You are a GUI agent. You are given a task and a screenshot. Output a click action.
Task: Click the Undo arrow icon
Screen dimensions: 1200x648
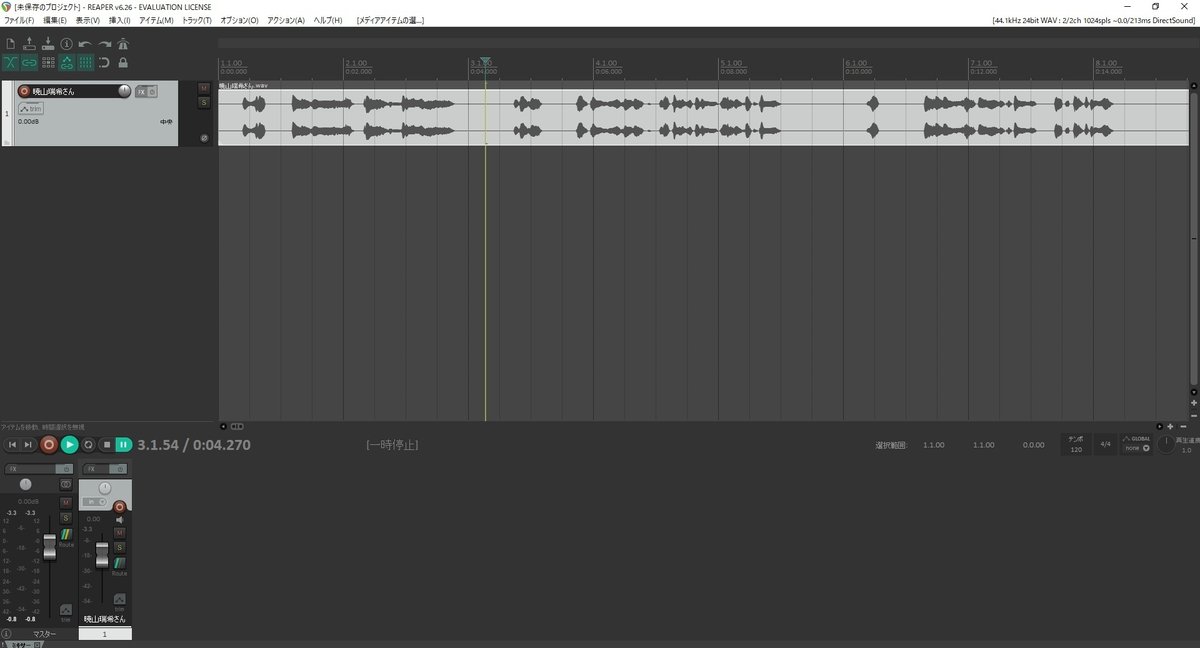85,44
